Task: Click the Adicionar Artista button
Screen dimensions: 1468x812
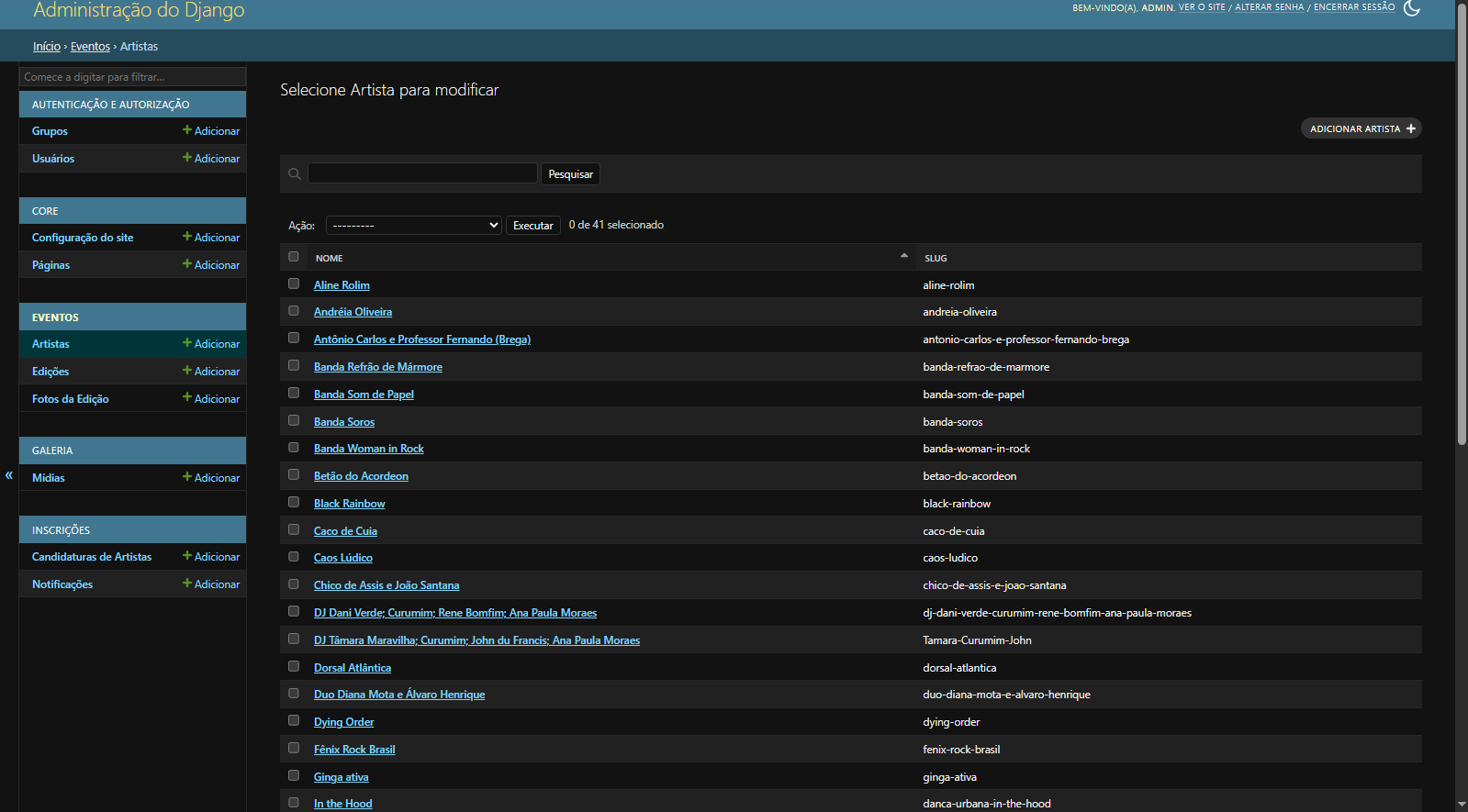Action: pos(1362,128)
